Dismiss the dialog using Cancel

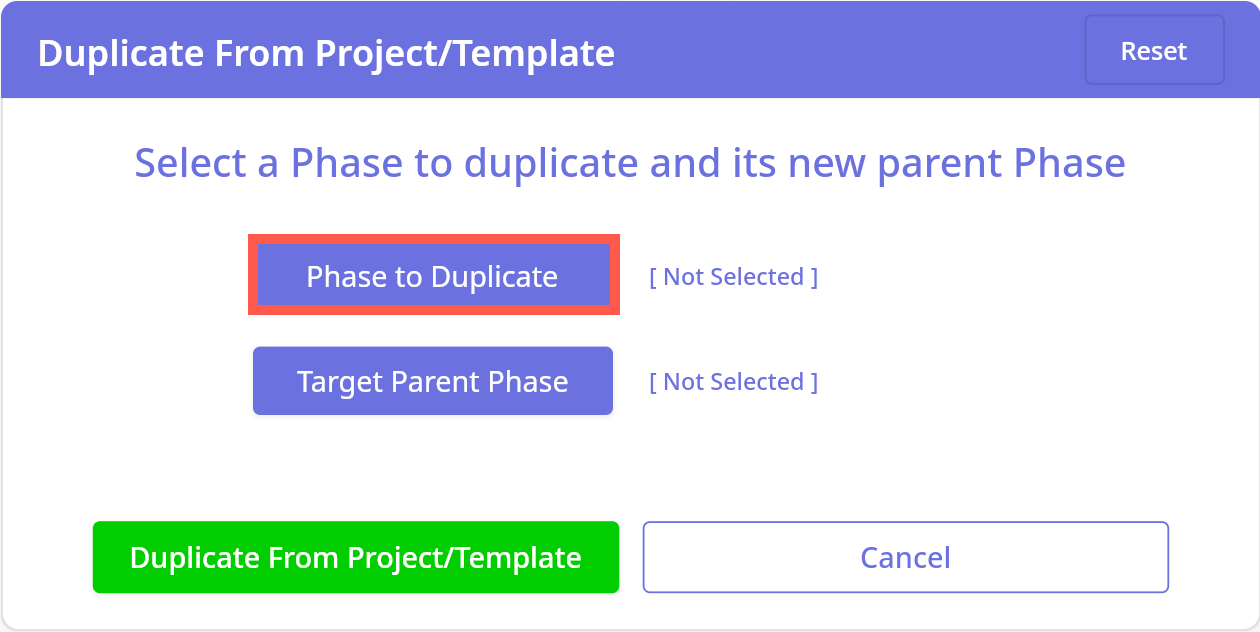(x=905, y=557)
